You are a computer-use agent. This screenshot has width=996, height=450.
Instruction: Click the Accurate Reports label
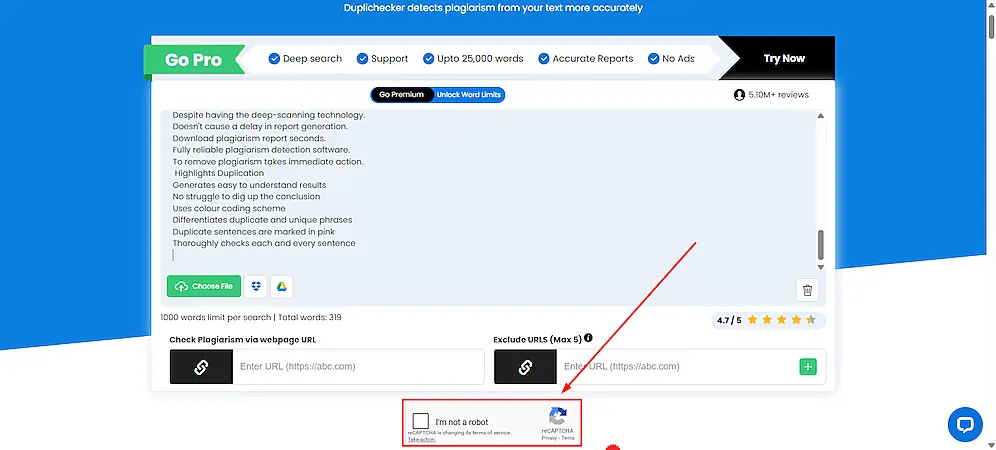click(x=593, y=58)
